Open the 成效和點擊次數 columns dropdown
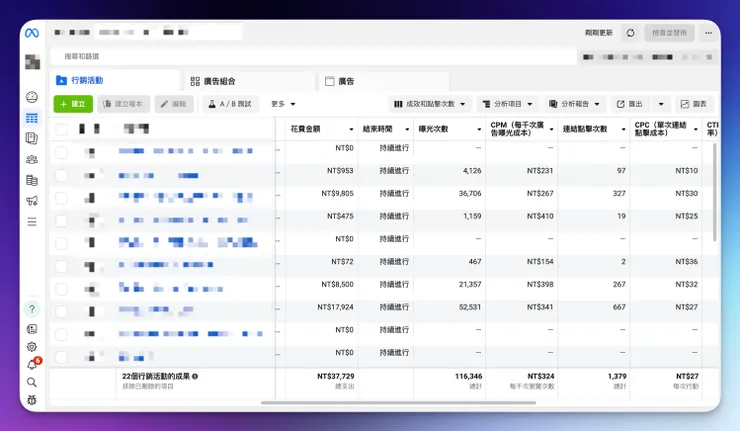The width and height of the screenshot is (740, 431). click(x=429, y=104)
